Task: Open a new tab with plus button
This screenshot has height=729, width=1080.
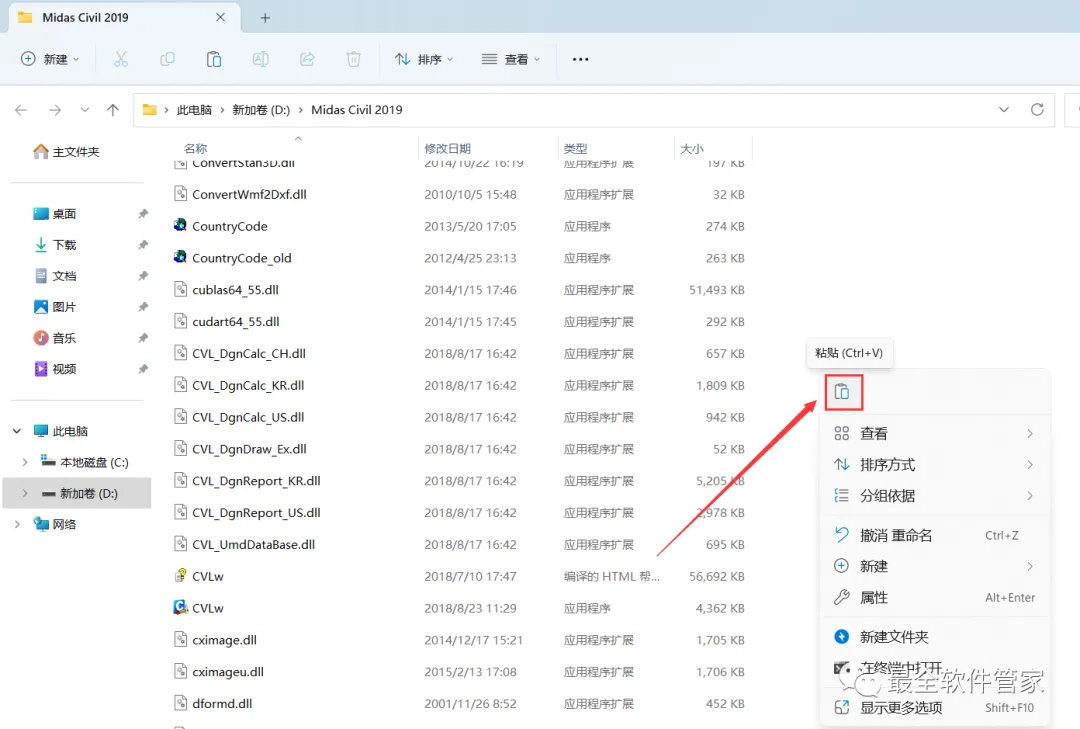Action: (x=265, y=18)
